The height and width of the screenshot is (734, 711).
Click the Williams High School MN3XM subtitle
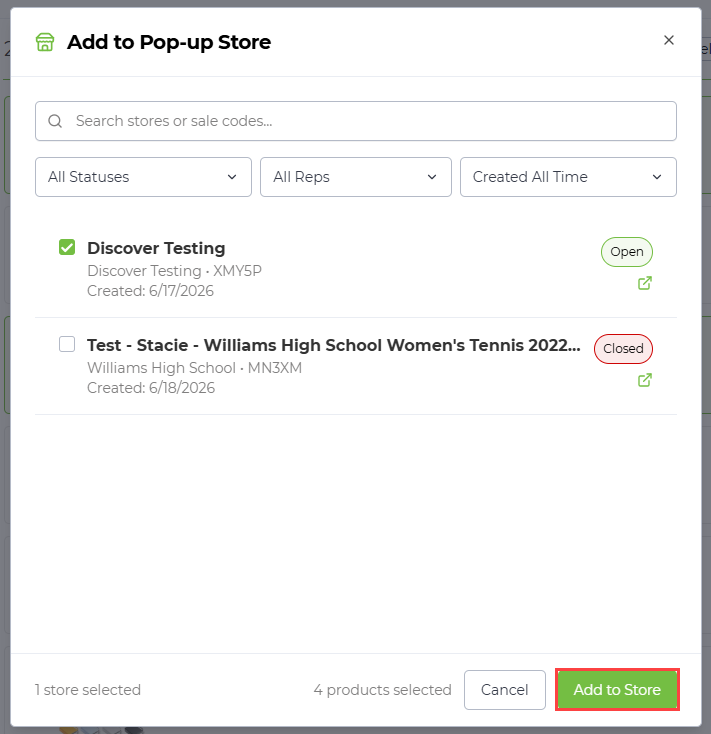194,368
